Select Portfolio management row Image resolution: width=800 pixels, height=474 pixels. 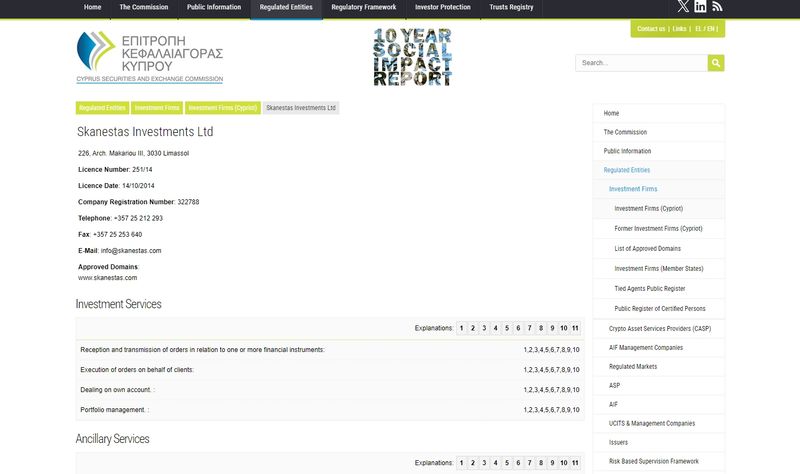330,410
